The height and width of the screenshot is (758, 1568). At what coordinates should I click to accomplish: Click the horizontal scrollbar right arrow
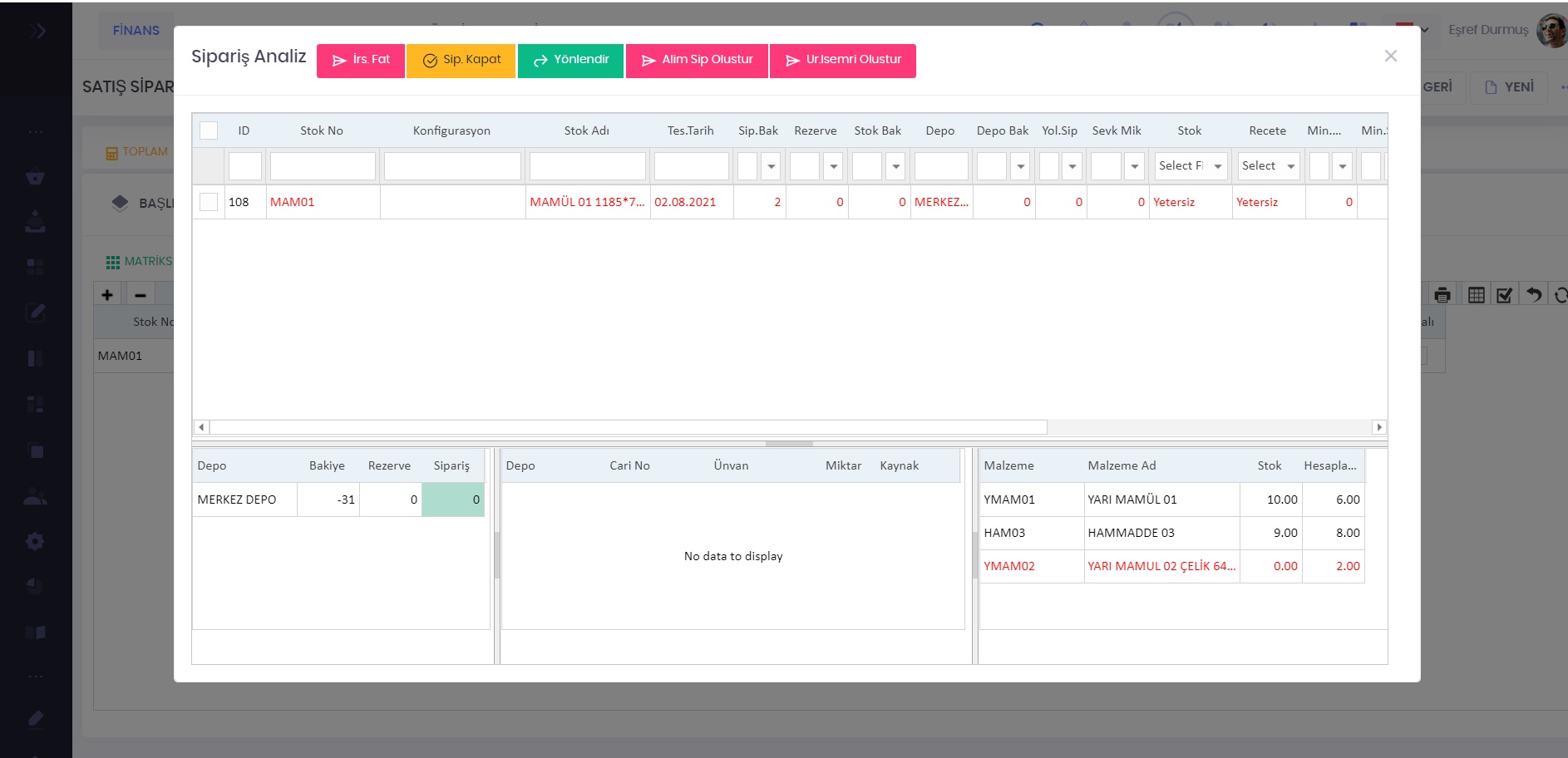tap(1379, 427)
